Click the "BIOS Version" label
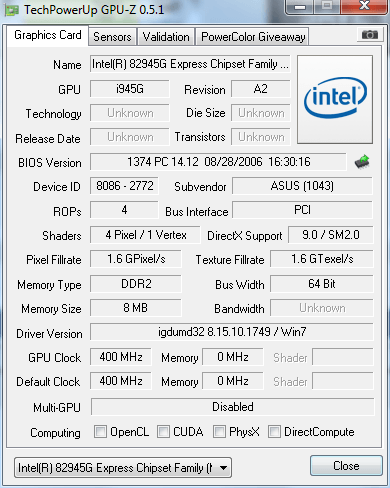 50,163
